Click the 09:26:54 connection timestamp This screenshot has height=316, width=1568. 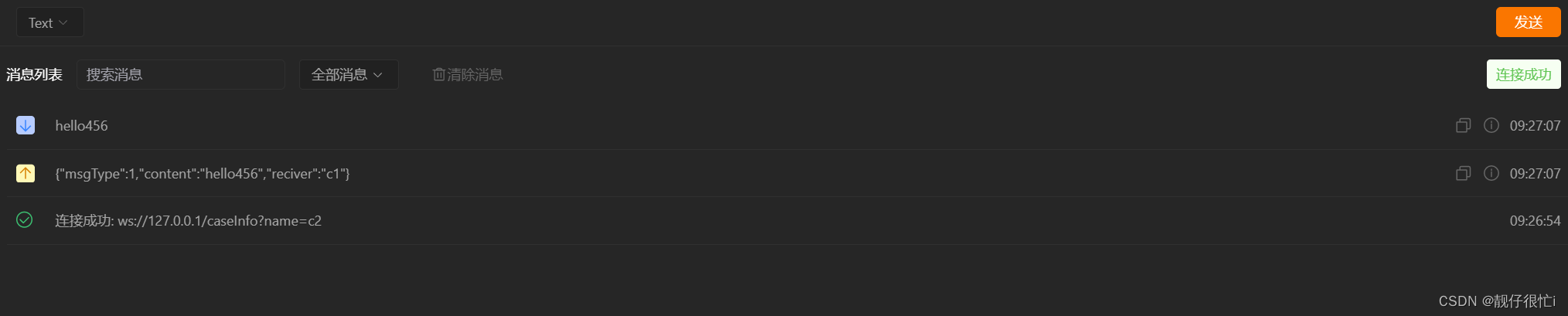click(1535, 221)
